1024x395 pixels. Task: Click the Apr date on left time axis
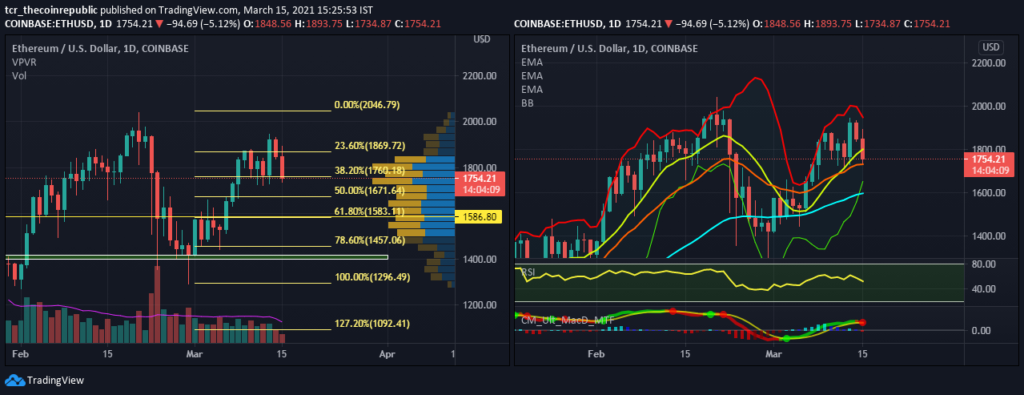pos(388,354)
